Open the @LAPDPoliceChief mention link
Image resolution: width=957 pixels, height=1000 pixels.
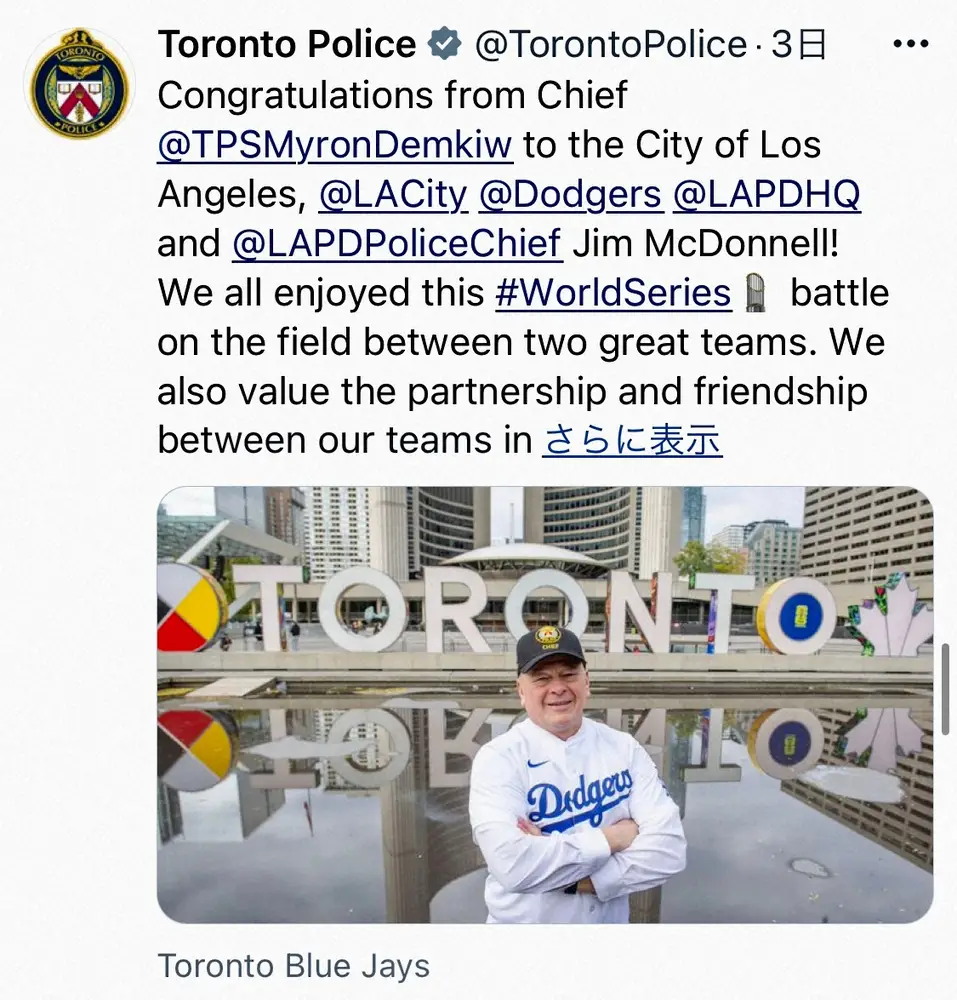pos(397,244)
